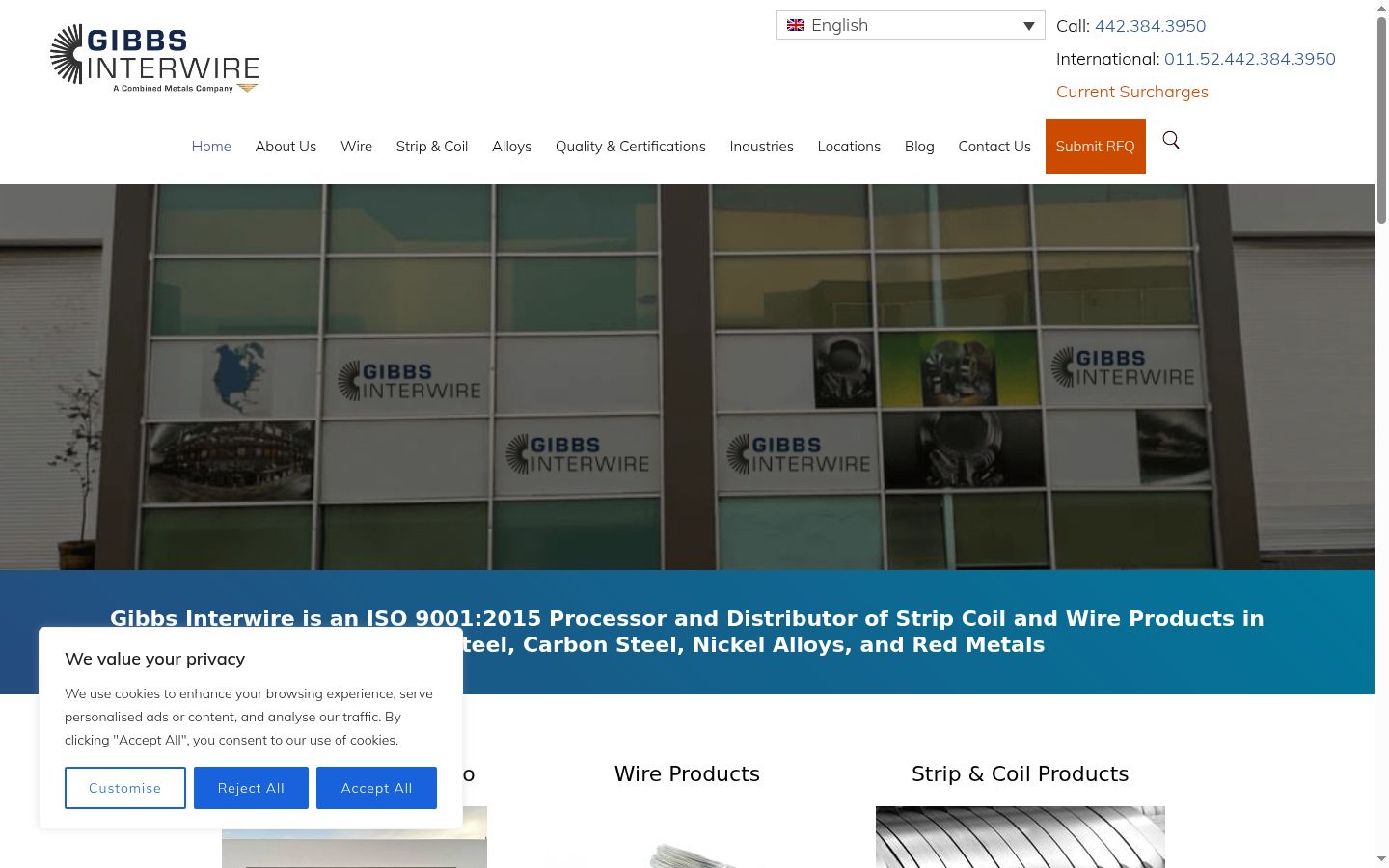Image resolution: width=1389 pixels, height=868 pixels.
Task: Open the Strip & Coil Products heading
Action: tap(1020, 773)
